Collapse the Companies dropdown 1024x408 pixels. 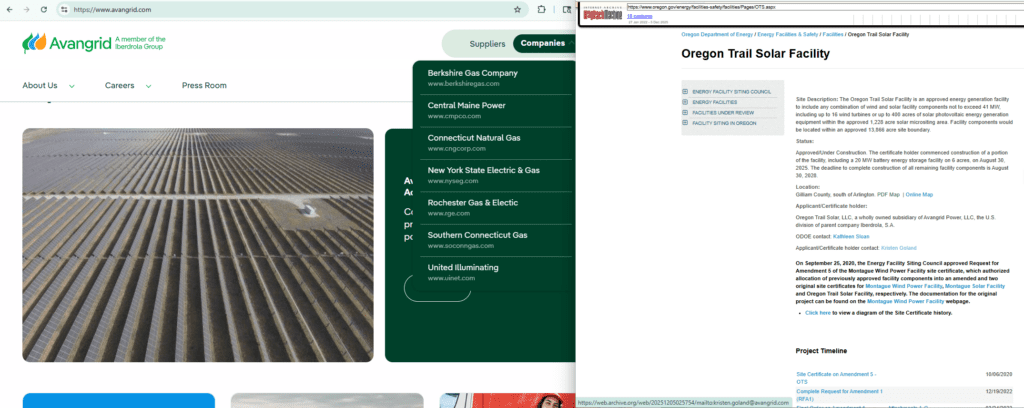[543, 44]
